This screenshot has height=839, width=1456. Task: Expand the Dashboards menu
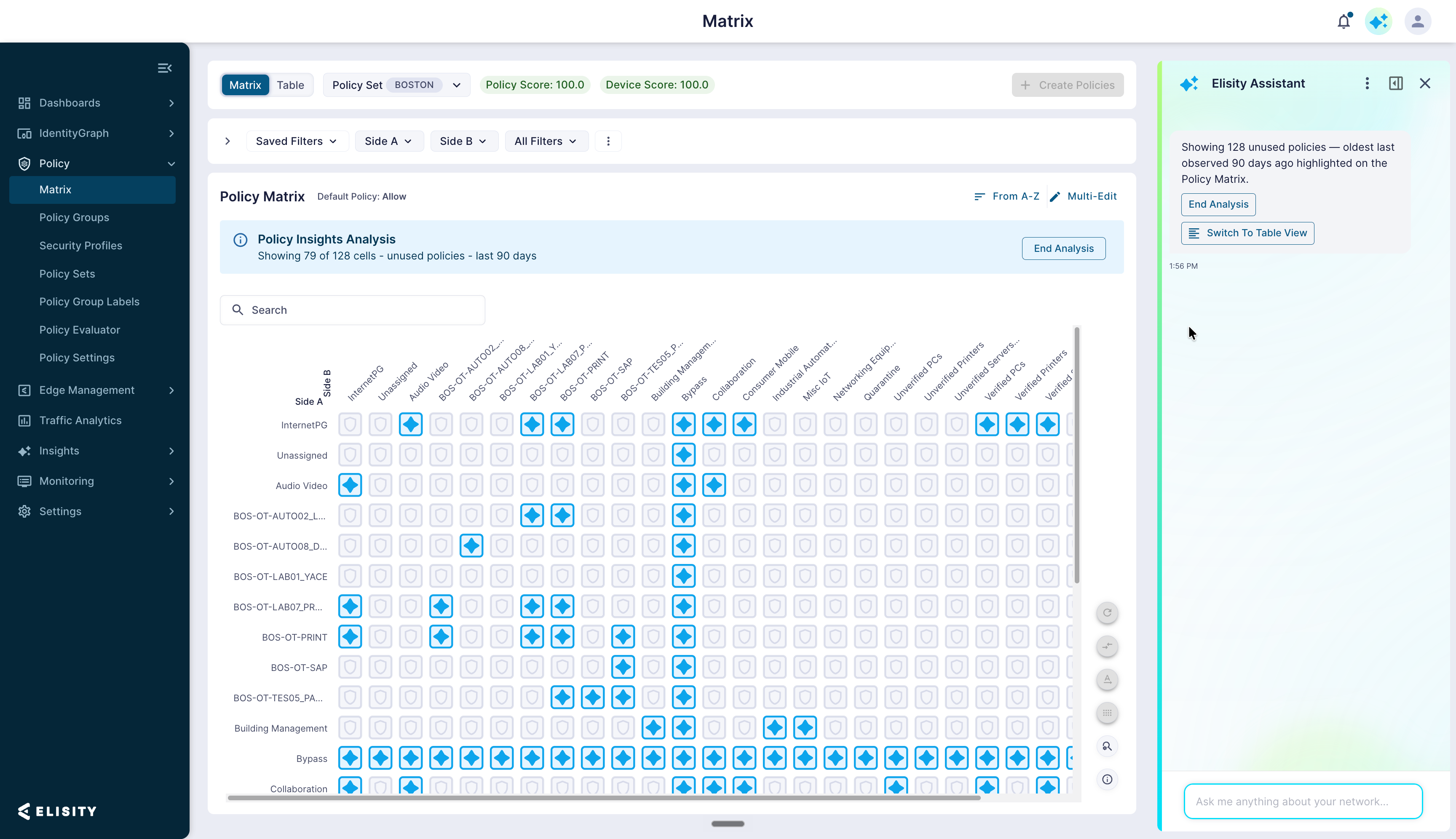(171, 103)
